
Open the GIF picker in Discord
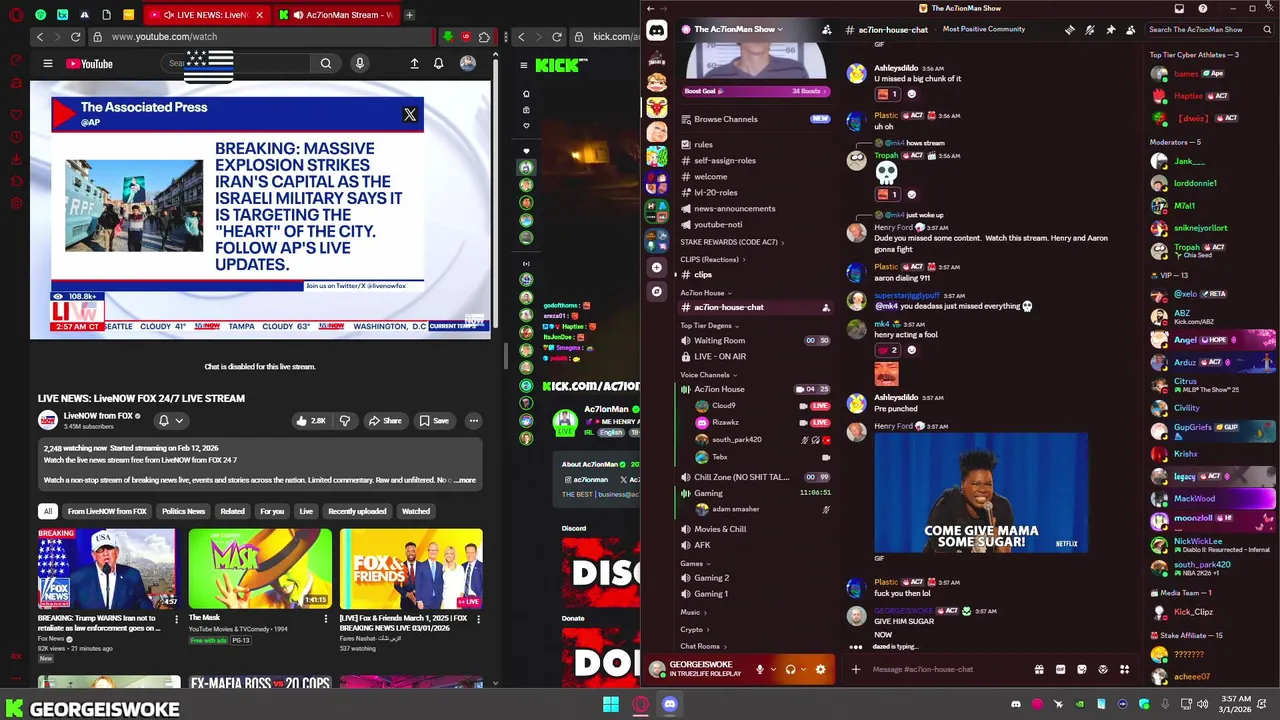coord(1060,669)
